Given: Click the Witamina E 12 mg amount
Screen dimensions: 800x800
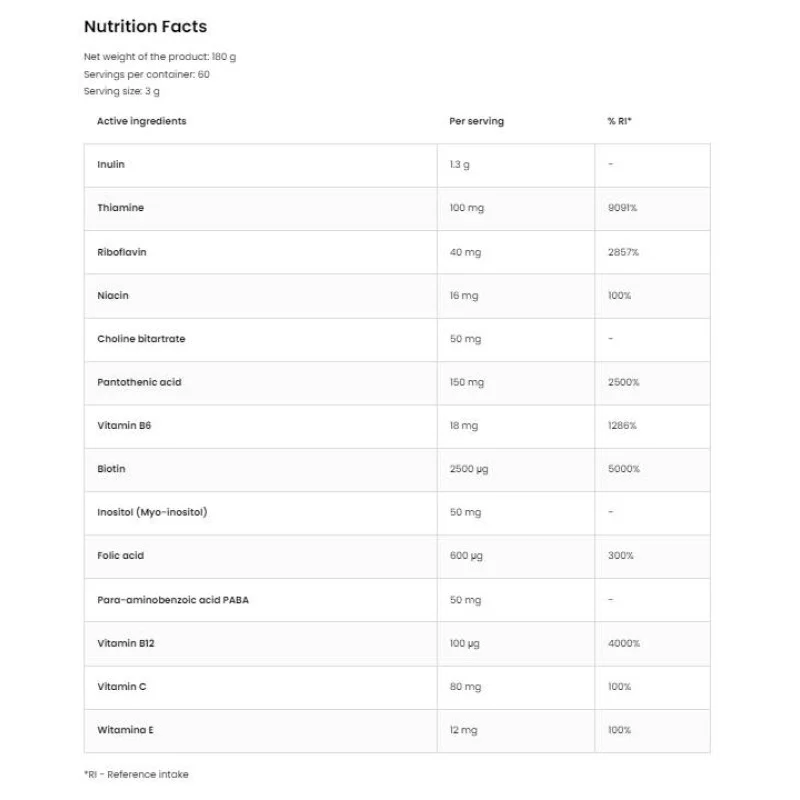Looking at the screenshot, I should (x=465, y=730).
